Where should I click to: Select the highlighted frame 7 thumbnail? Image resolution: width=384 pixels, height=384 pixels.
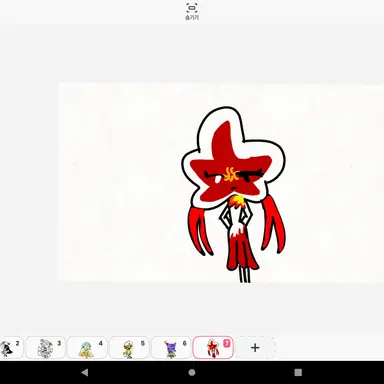tap(213, 347)
